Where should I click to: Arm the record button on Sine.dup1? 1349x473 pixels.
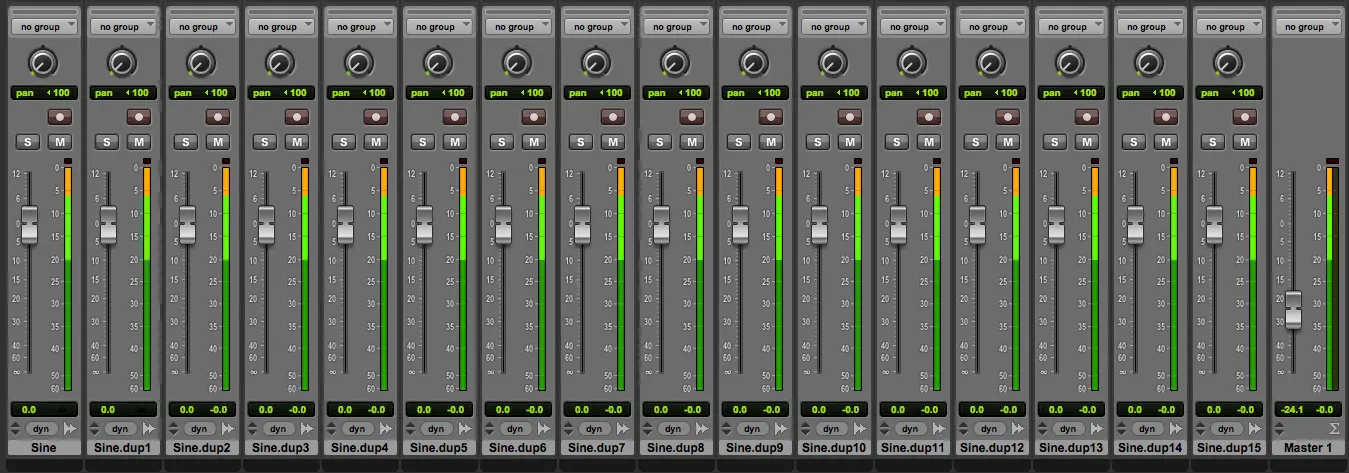(139, 117)
